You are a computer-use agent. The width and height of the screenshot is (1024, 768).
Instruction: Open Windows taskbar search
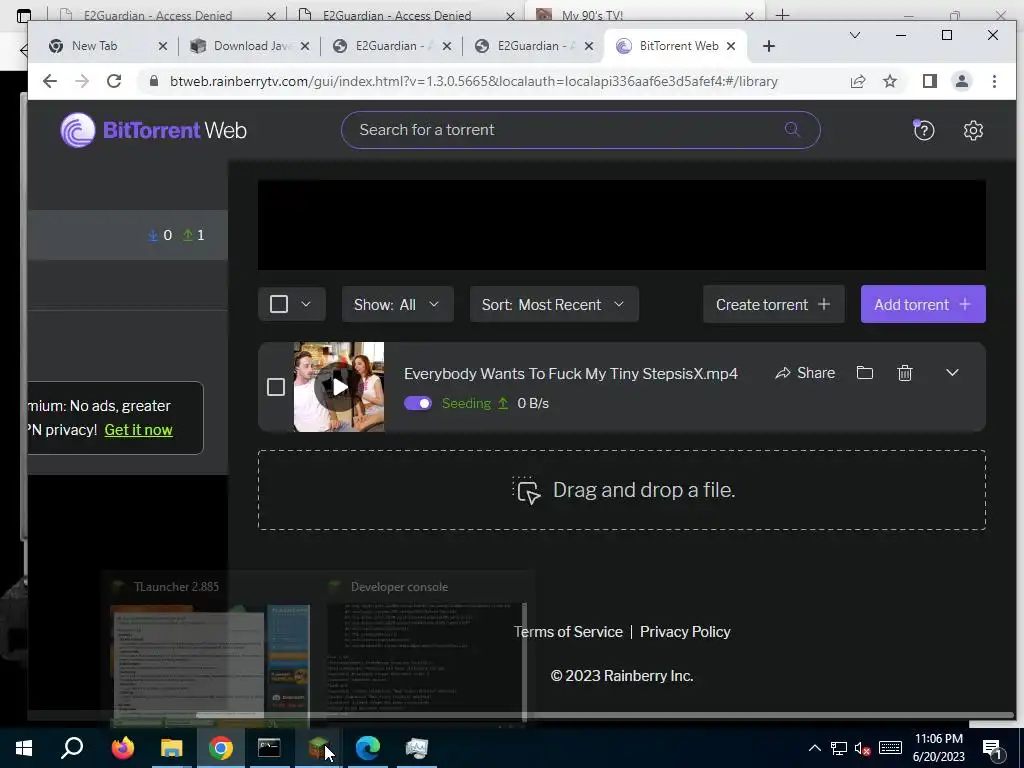72,747
